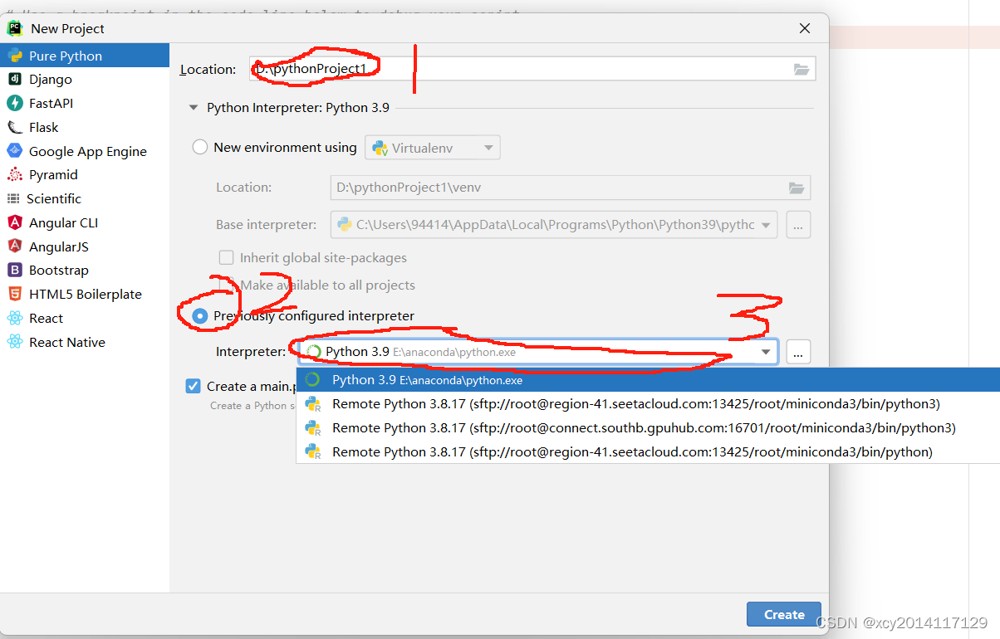Choose Python 3.9 E:\anaconda\python.exe list item
This screenshot has width=1000, height=639.
(x=648, y=380)
